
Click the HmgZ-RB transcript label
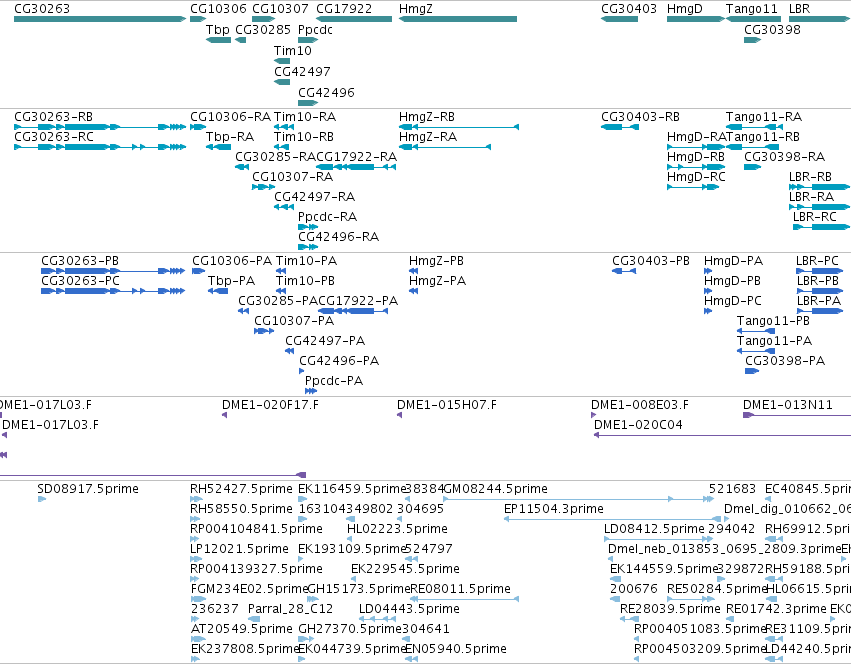point(427,117)
